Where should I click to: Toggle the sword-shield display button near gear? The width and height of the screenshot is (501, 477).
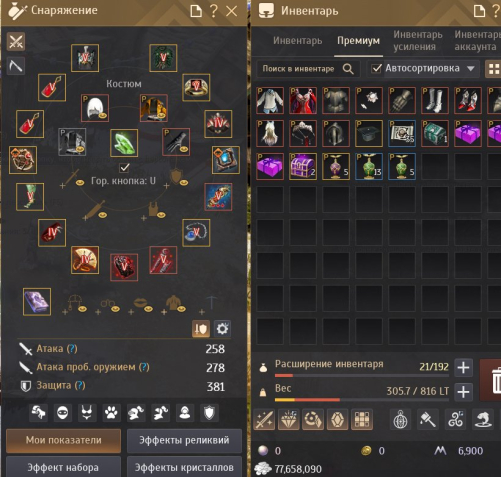[201, 329]
